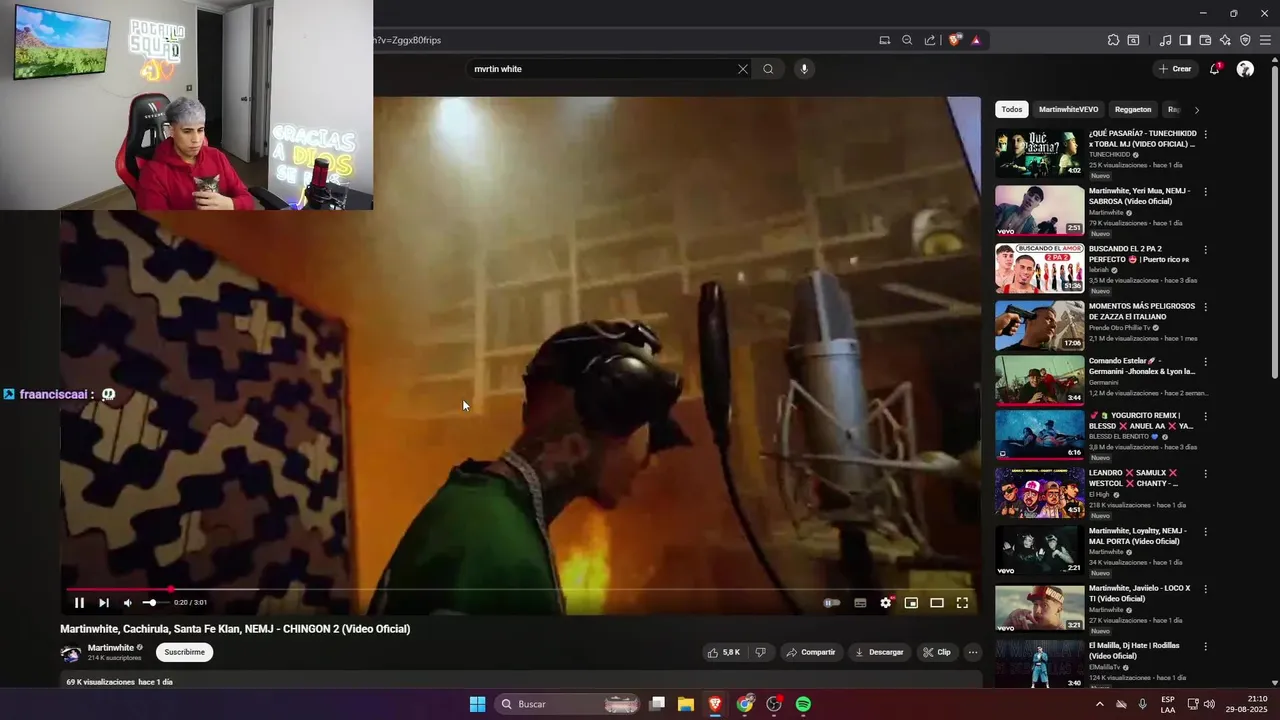Open the YouTube account avatar menu

pyautogui.click(x=1245, y=69)
